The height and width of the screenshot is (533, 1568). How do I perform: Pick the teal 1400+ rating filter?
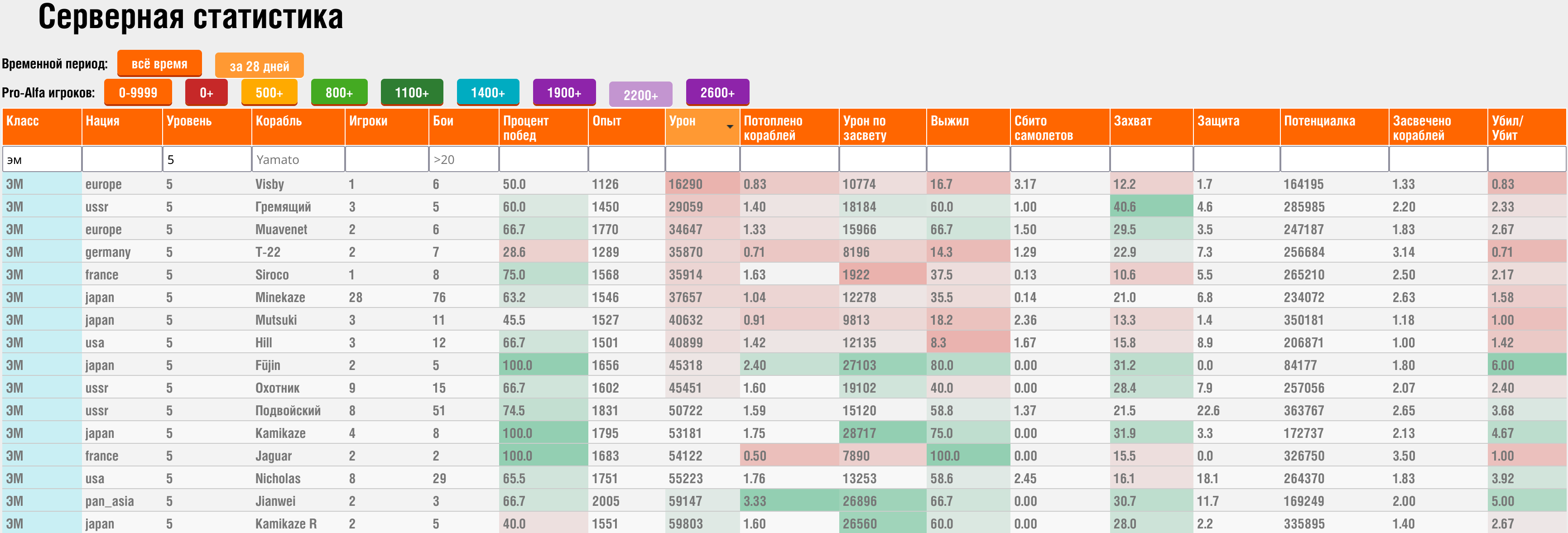click(x=487, y=92)
